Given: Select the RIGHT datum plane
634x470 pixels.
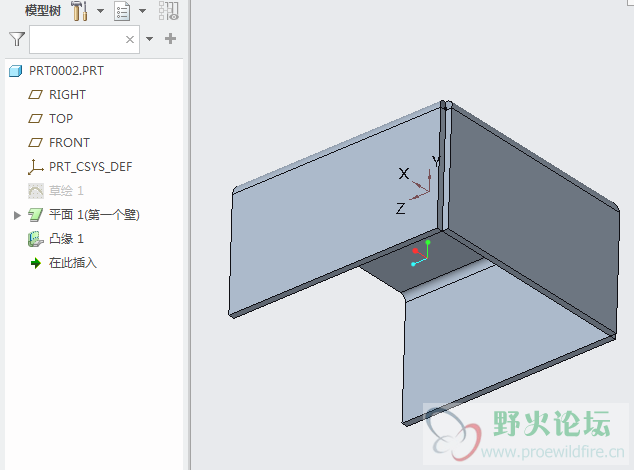Looking at the screenshot, I should (67, 95).
